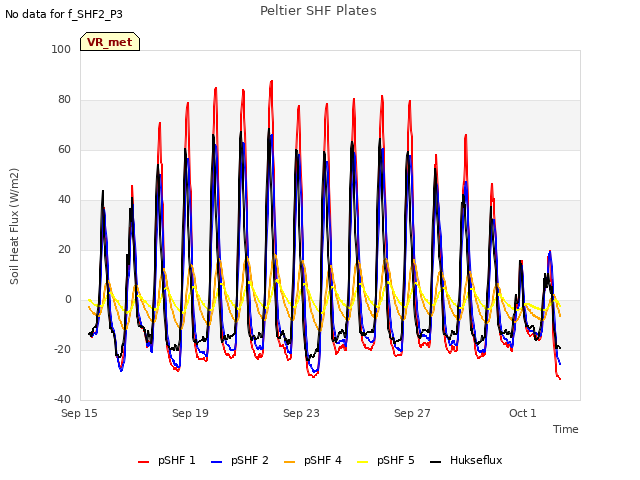640x480 pixels.
Task: Click the VR_met annotation label
Action: pos(110,42)
